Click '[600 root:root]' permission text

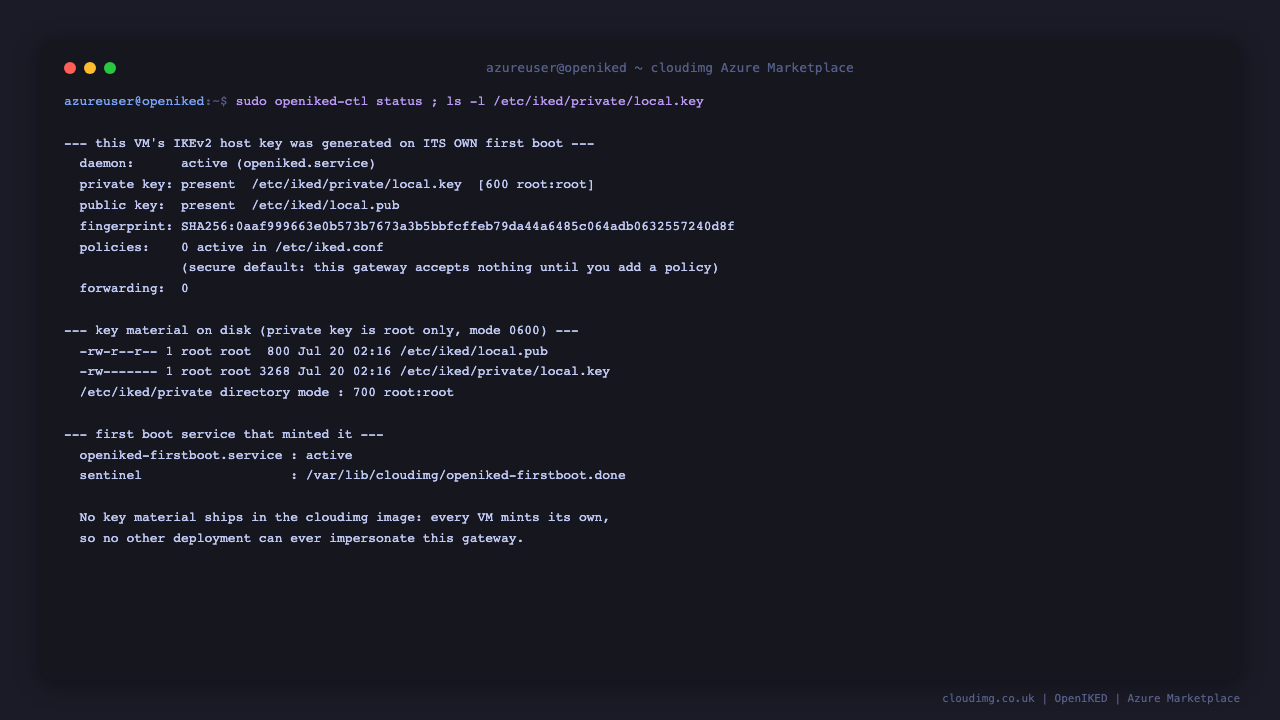(536, 185)
